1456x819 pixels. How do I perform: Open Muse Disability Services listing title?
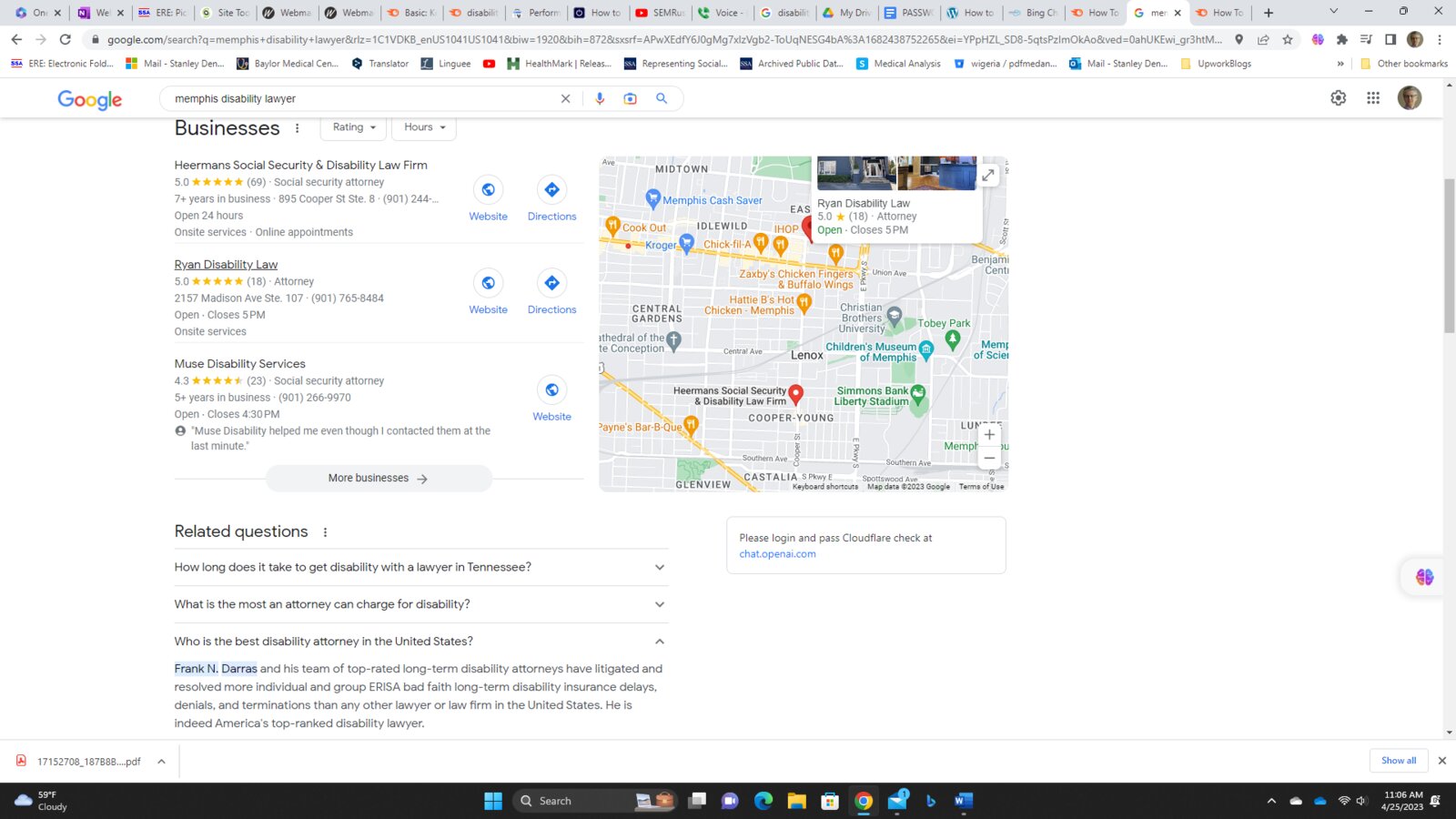pos(240,363)
